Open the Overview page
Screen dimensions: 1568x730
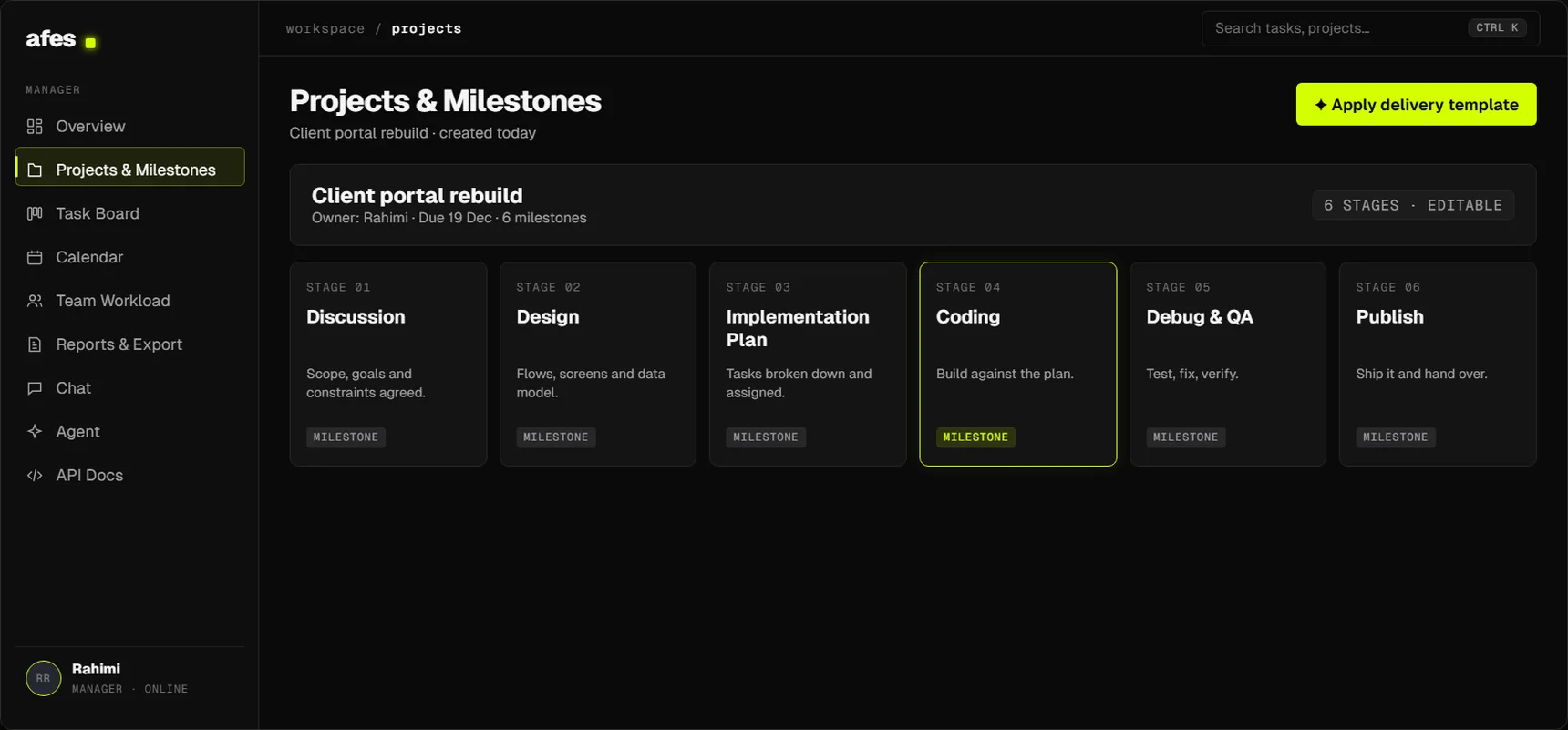tap(129, 126)
